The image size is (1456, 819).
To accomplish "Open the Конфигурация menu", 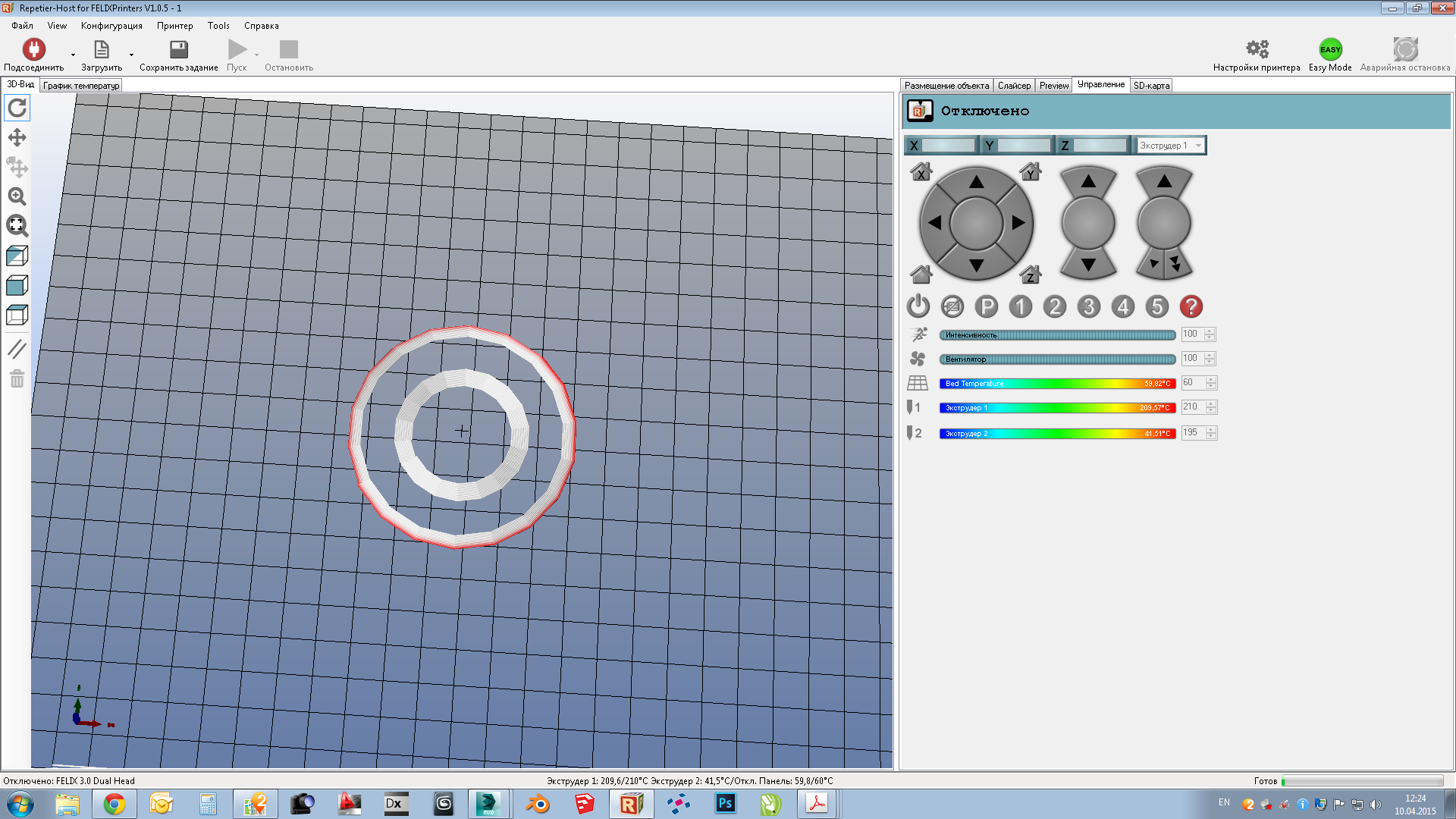I will [x=111, y=26].
